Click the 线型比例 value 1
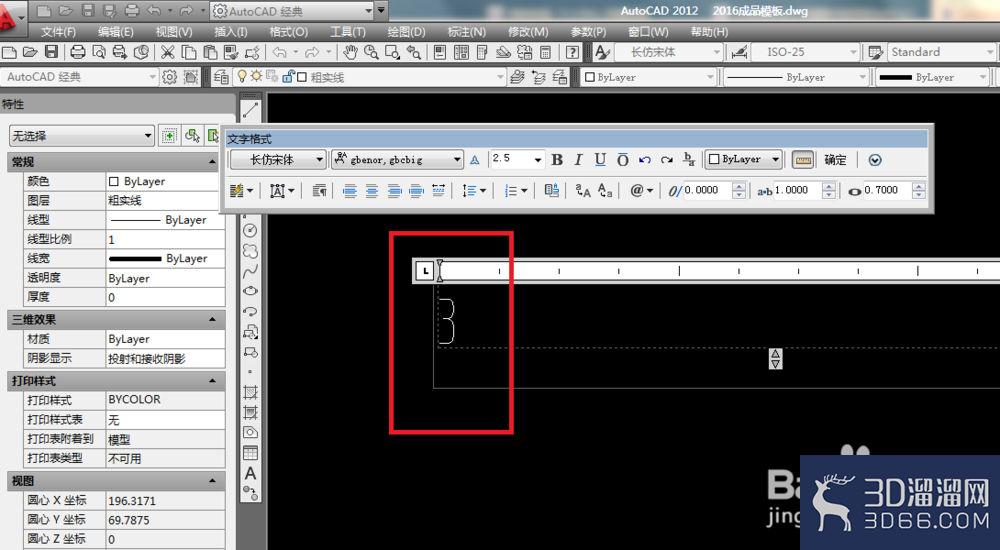Viewport: 1000px width, 550px height. pyautogui.click(x=165, y=239)
